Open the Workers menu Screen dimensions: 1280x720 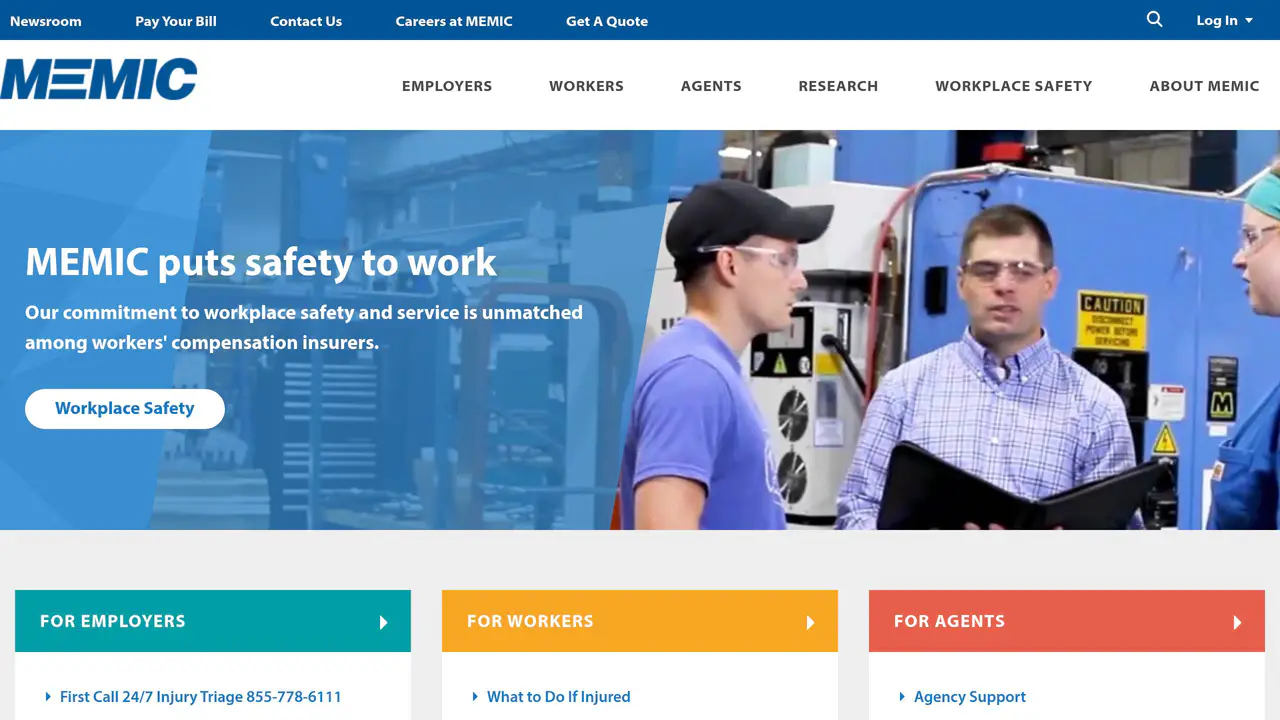click(x=586, y=86)
